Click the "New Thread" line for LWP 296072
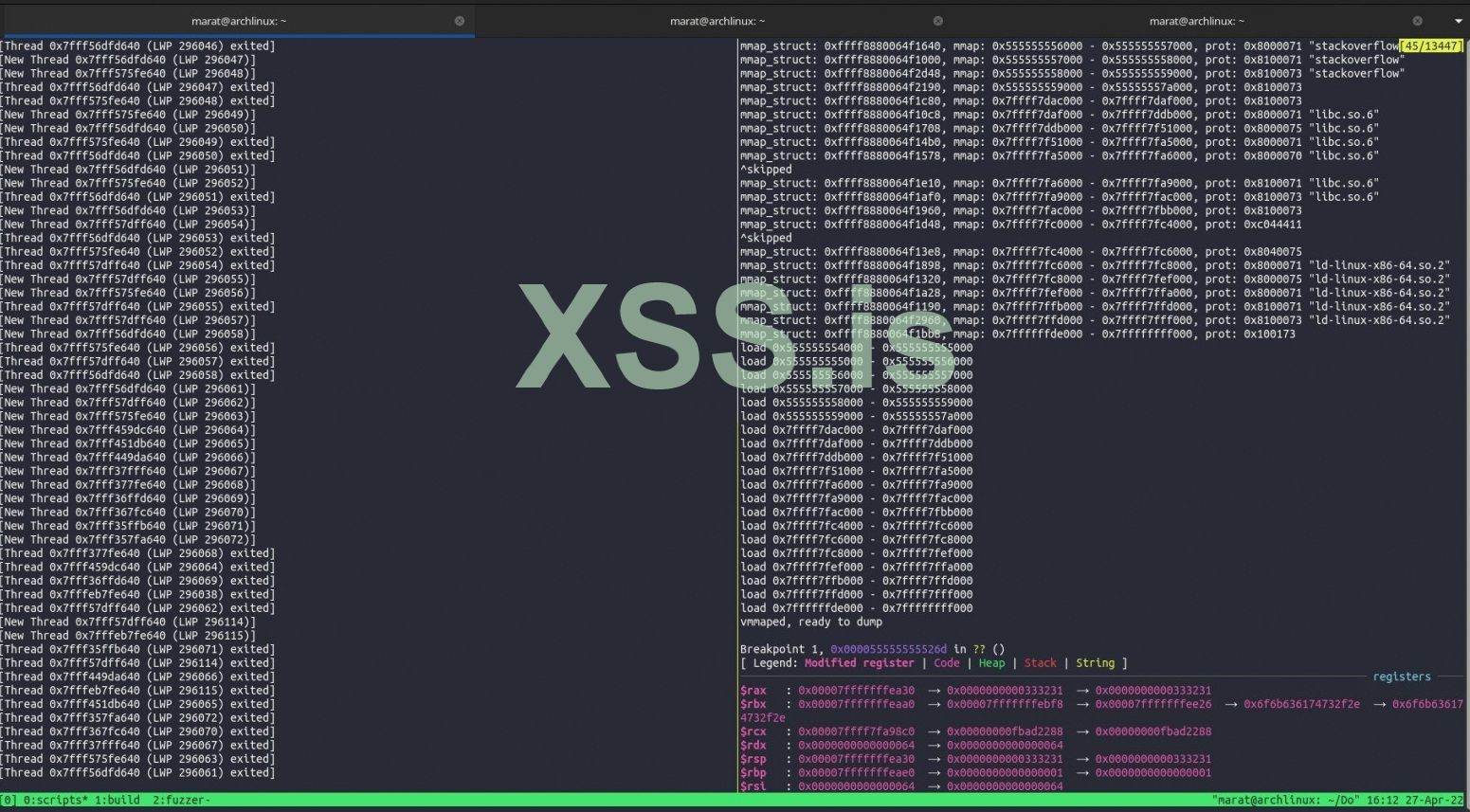Screen dimensions: 1470x812 pyautogui.click(x=128, y=540)
